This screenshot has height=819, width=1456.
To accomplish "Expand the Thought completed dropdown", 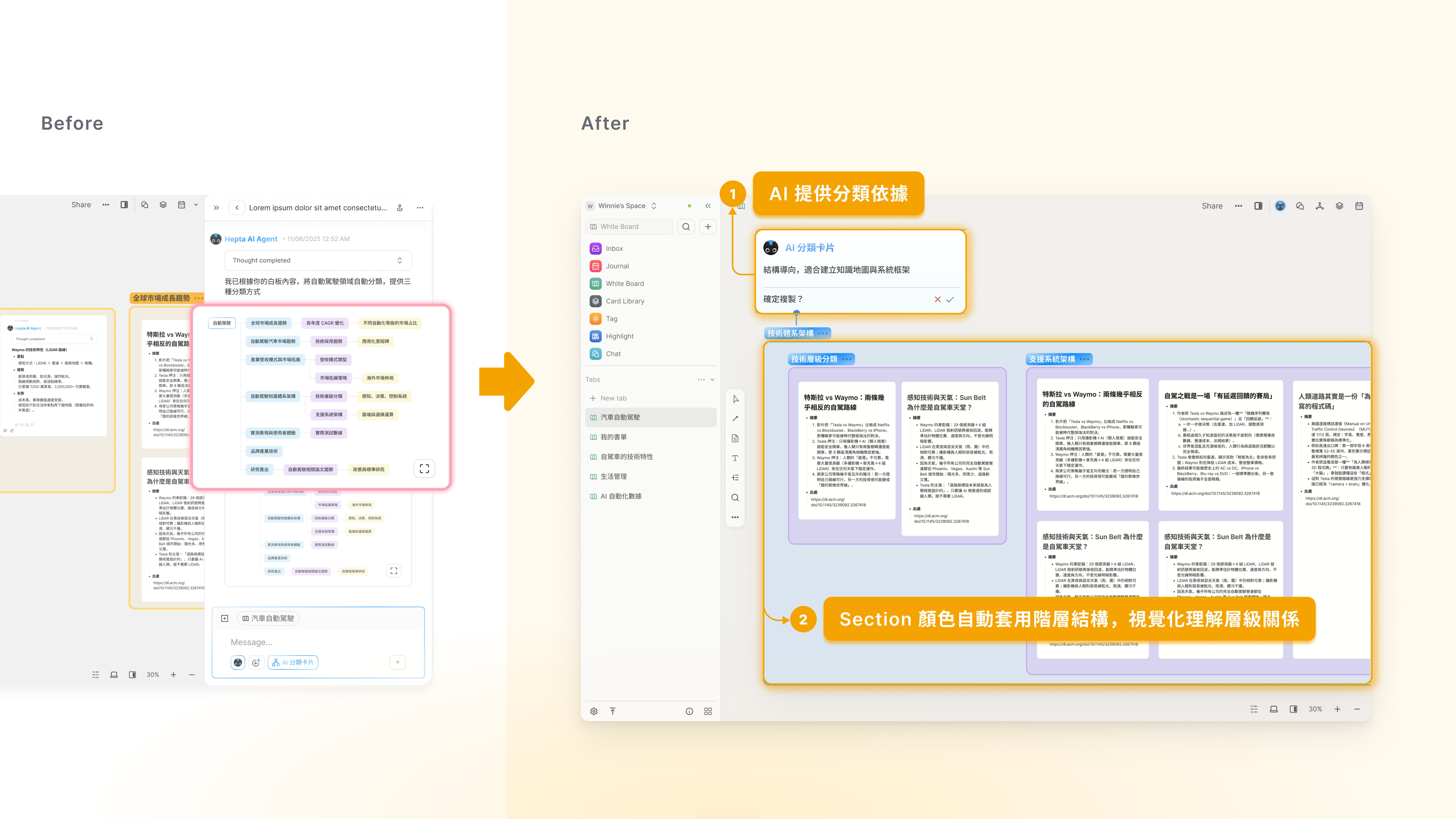I will pos(400,260).
